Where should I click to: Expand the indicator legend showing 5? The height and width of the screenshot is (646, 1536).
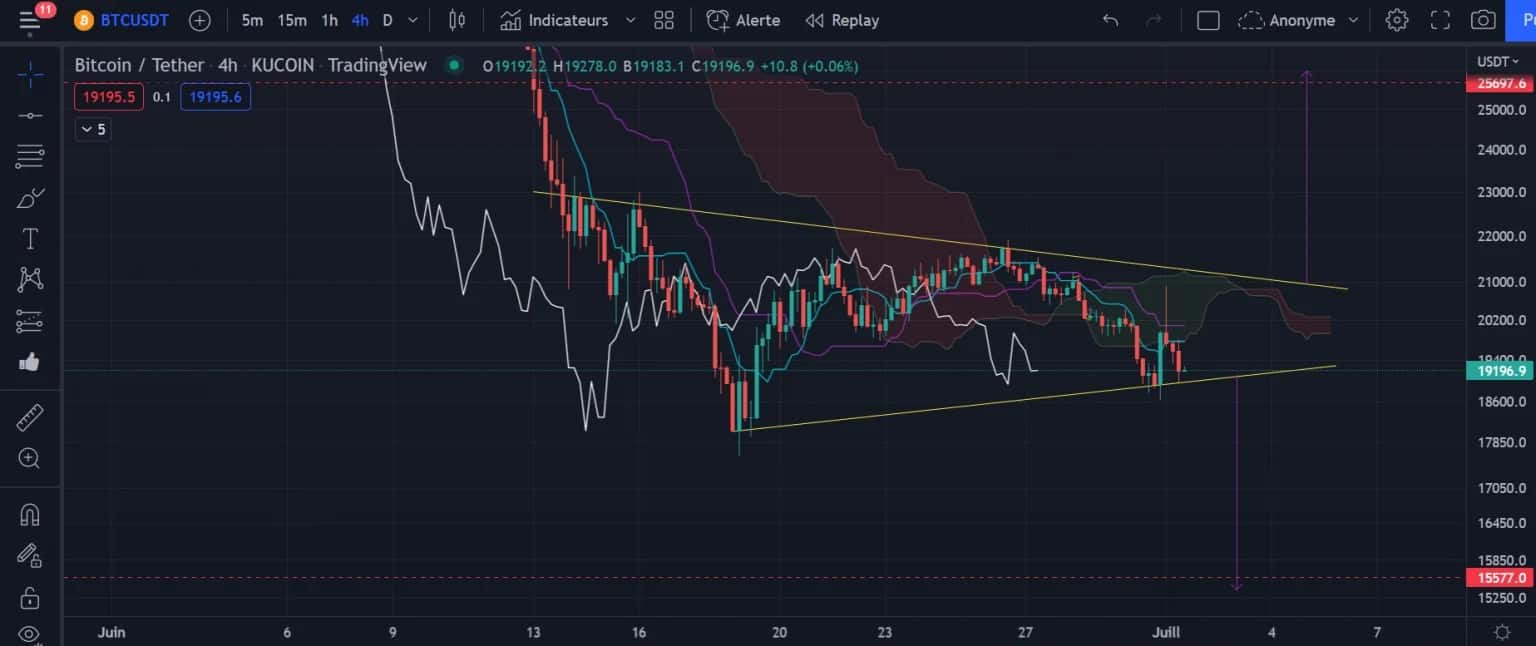[x=93, y=129]
